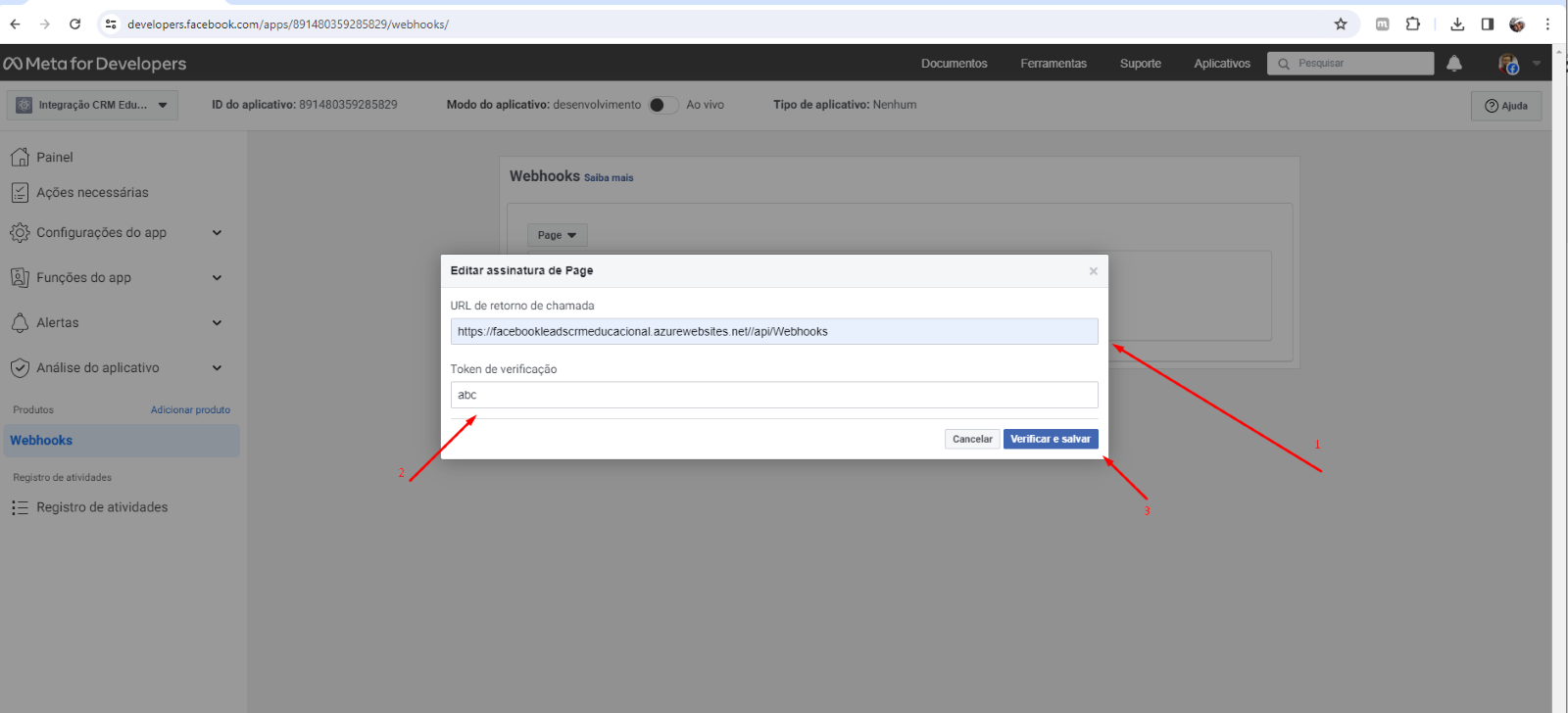Click Verificar e salvar button

pos(1051,439)
